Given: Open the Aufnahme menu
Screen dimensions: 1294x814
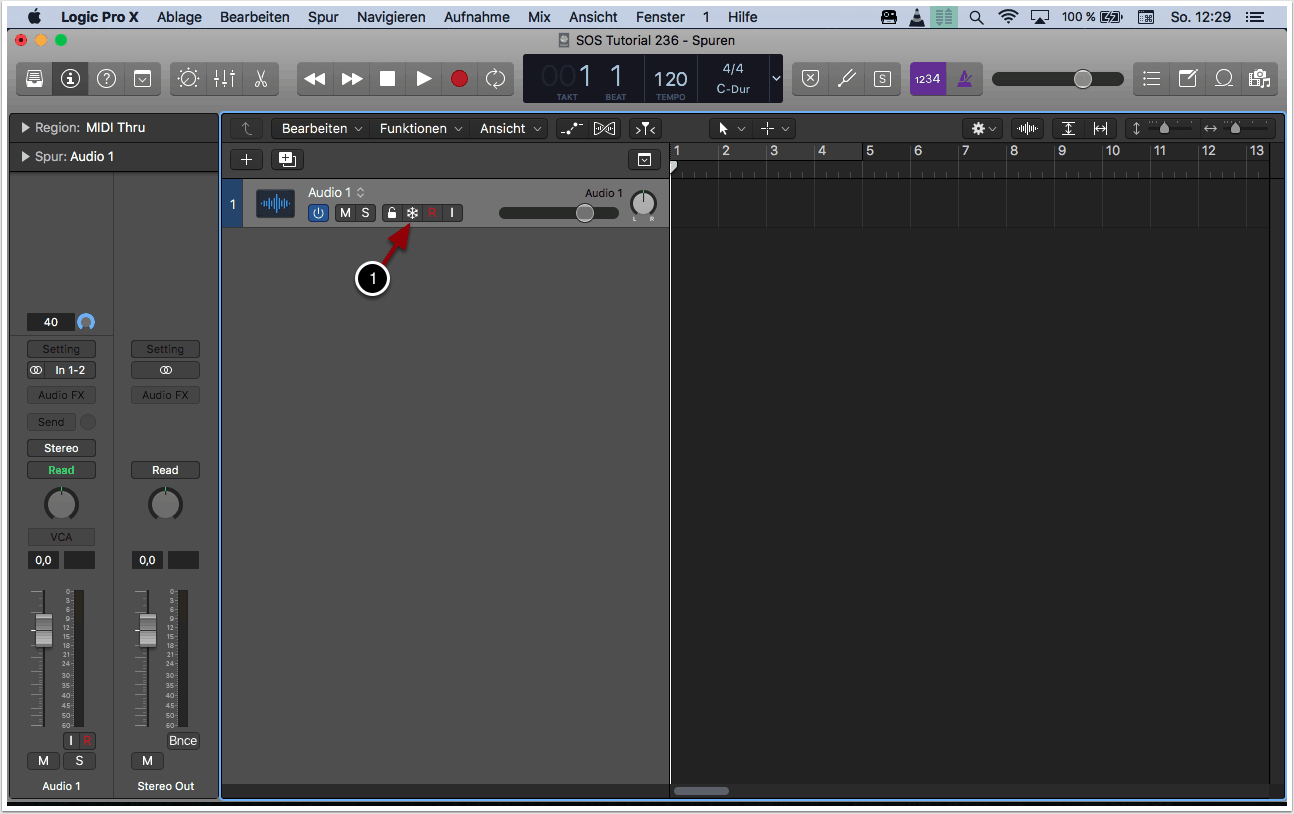Looking at the screenshot, I should coord(476,17).
